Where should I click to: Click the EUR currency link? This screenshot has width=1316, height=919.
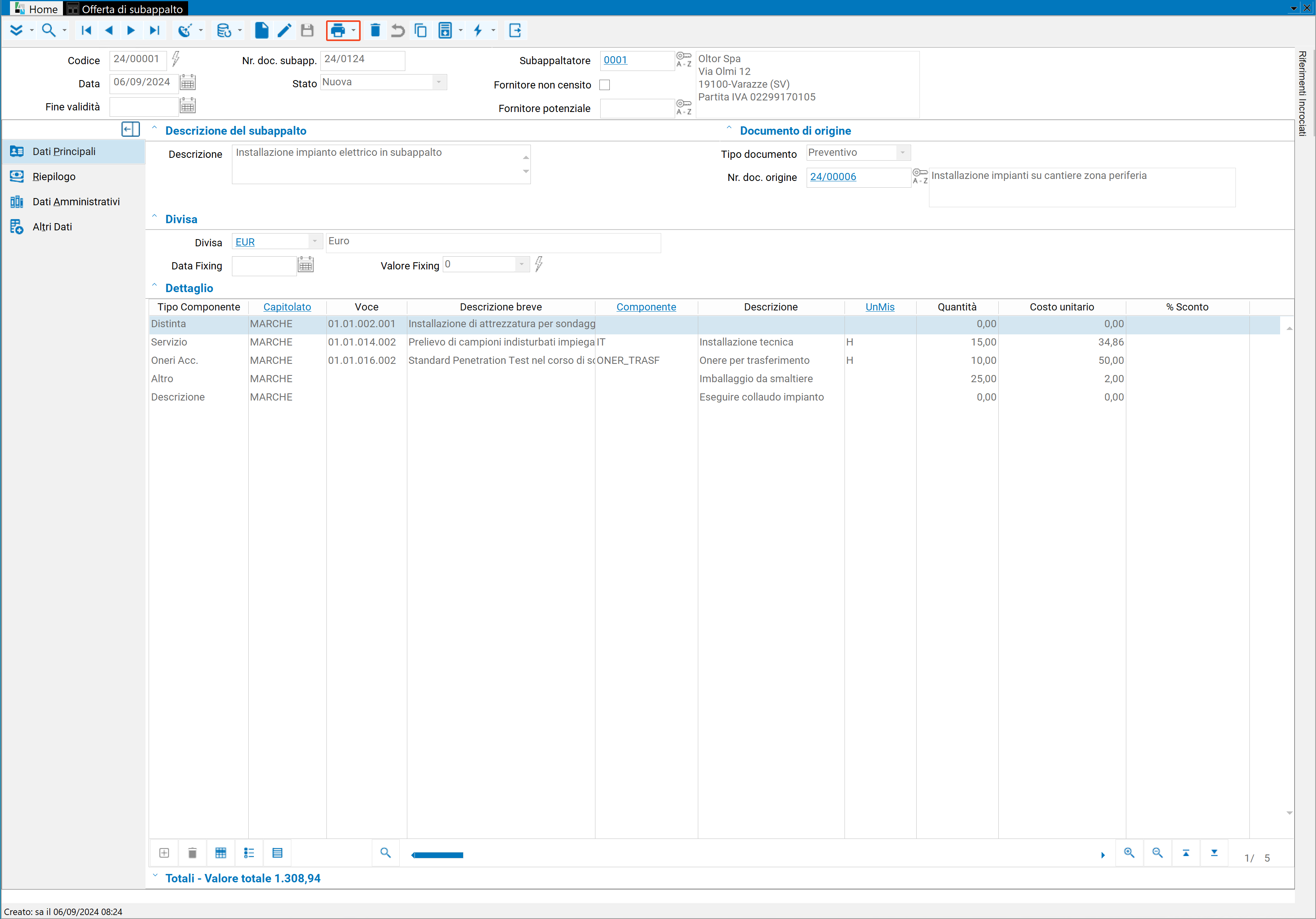pos(245,242)
